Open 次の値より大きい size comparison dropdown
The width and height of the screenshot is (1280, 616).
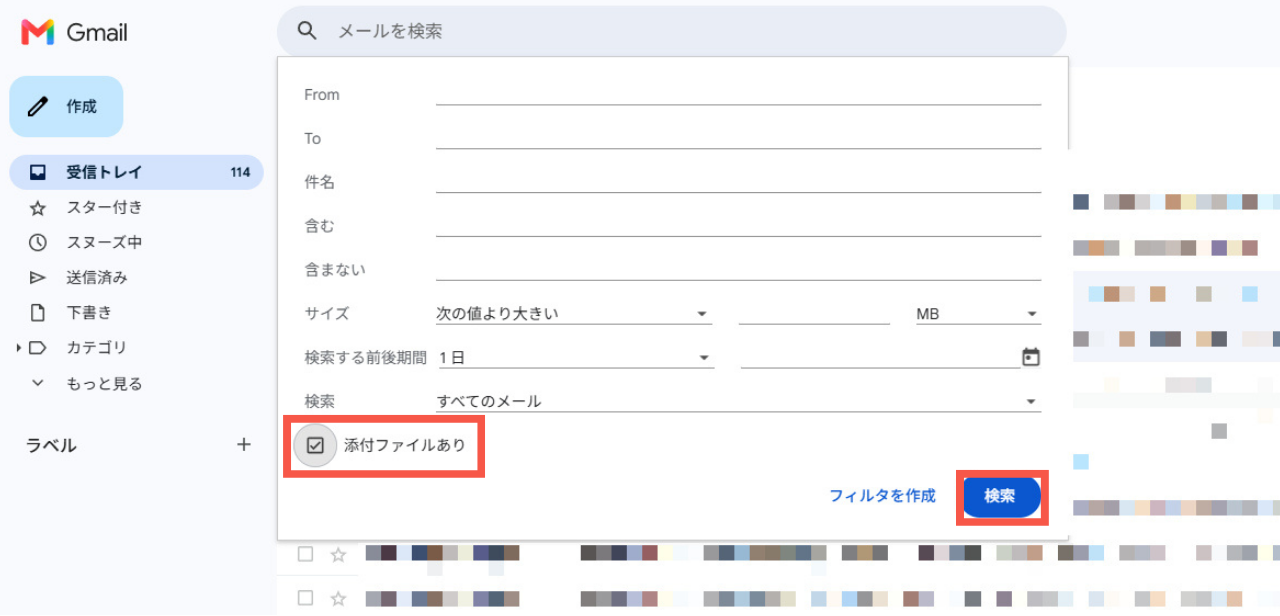[x=574, y=313]
